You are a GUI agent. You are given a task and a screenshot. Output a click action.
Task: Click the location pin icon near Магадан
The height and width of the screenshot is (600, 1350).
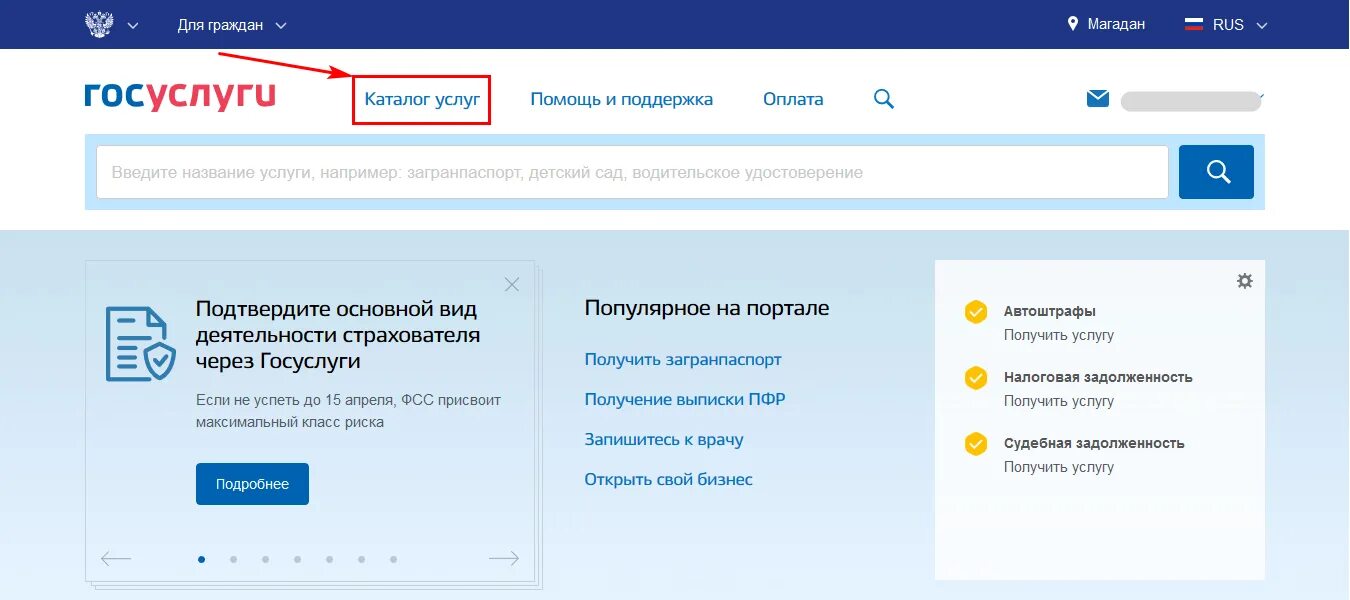pyautogui.click(x=1073, y=24)
